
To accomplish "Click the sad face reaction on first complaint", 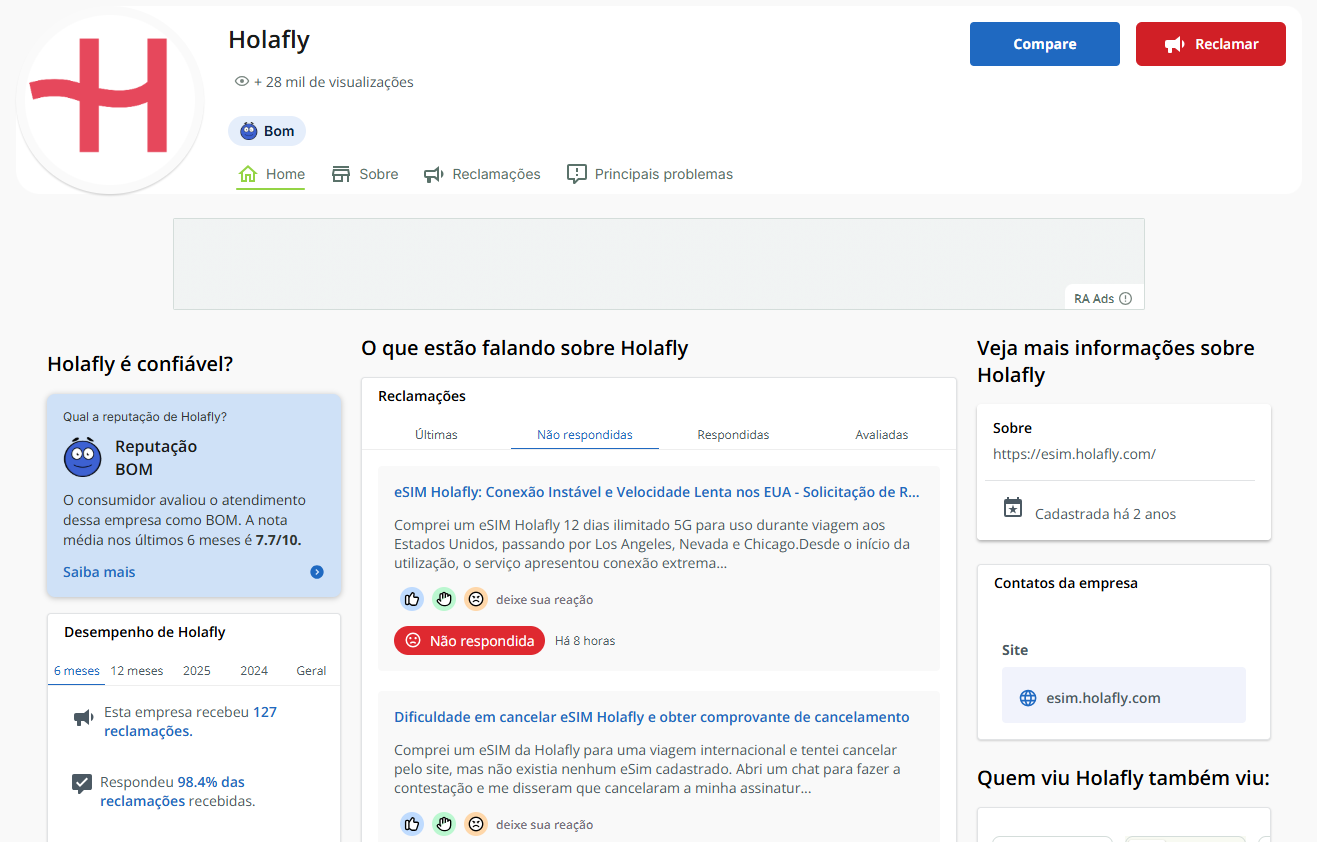I will [x=476, y=599].
